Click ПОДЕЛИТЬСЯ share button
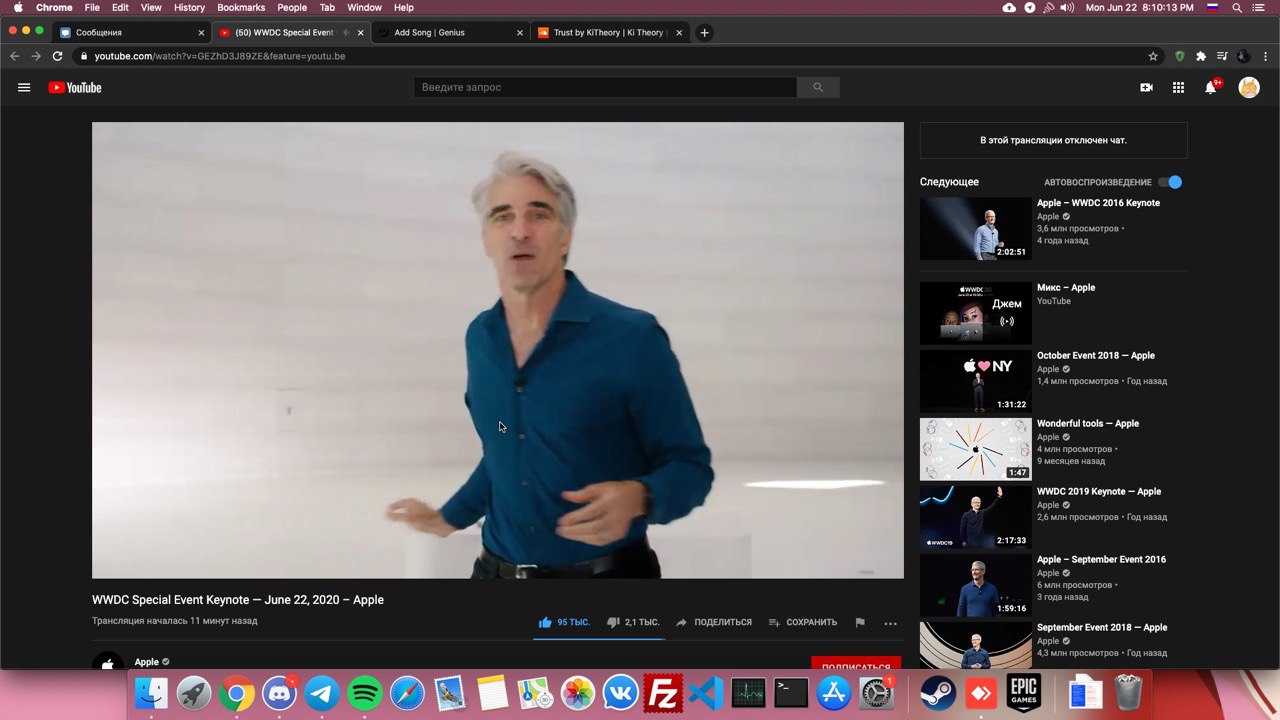Screen dimensions: 1280x720 [714, 622]
